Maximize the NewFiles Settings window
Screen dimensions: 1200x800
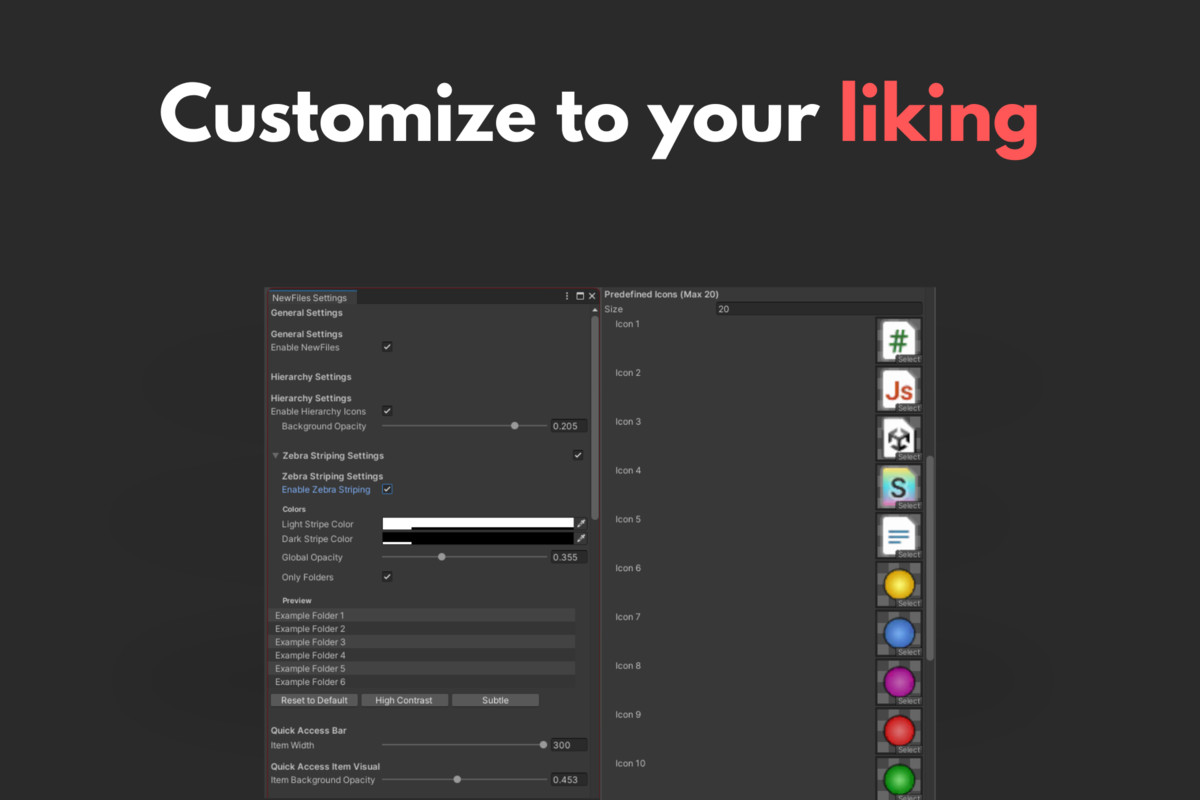point(580,297)
